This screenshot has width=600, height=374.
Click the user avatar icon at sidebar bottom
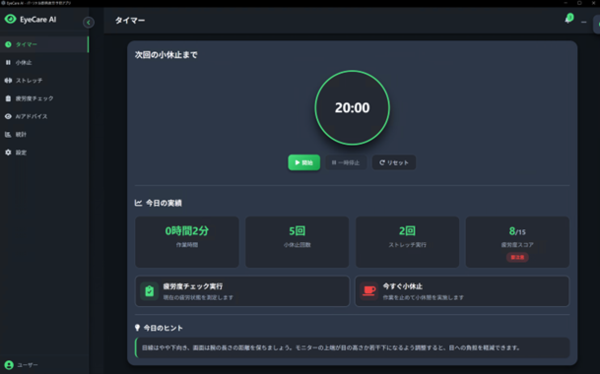pyautogui.click(x=9, y=365)
